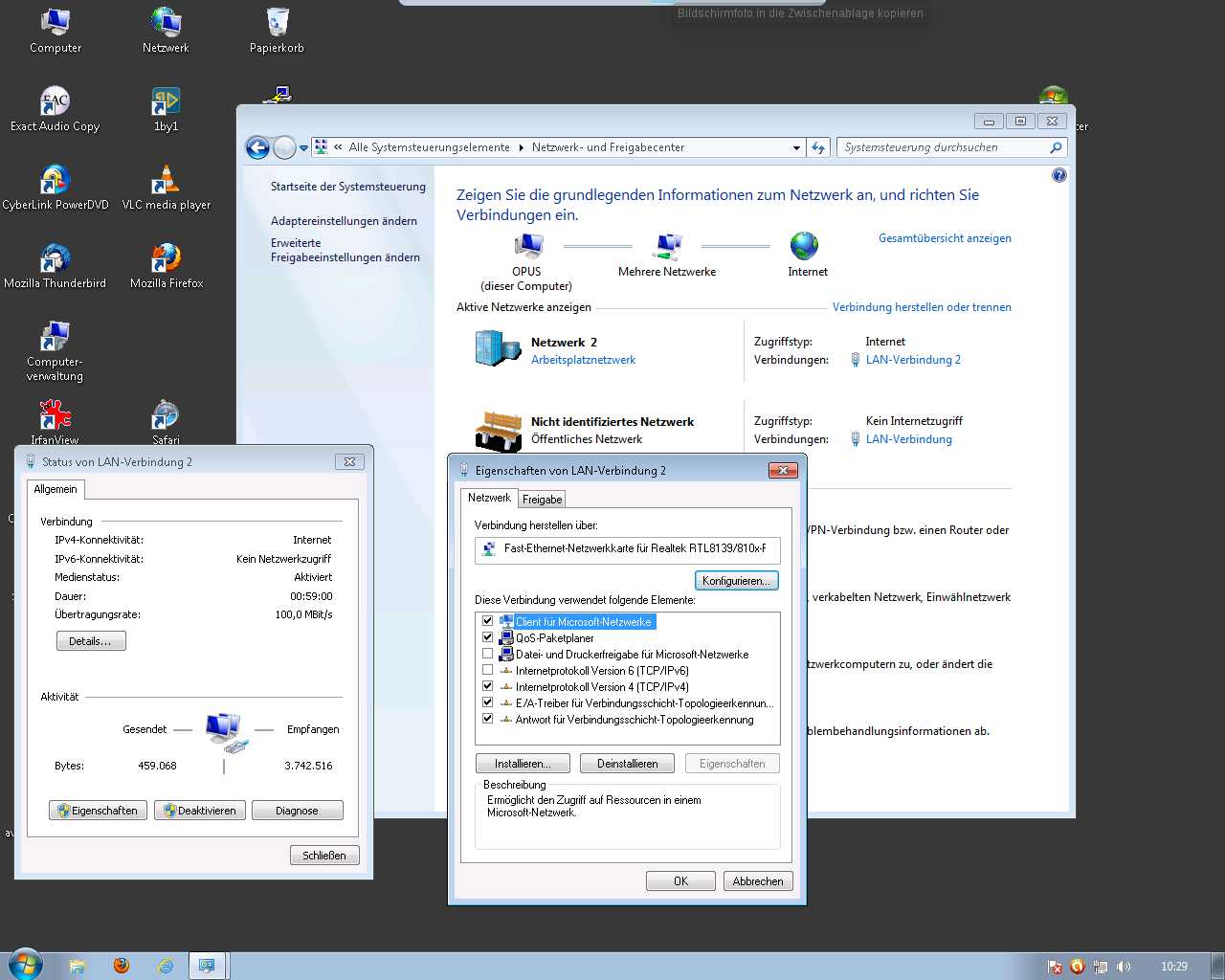The height and width of the screenshot is (980, 1225).
Task: Open Firefox from the taskbar
Action: click(x=122, y=967)
